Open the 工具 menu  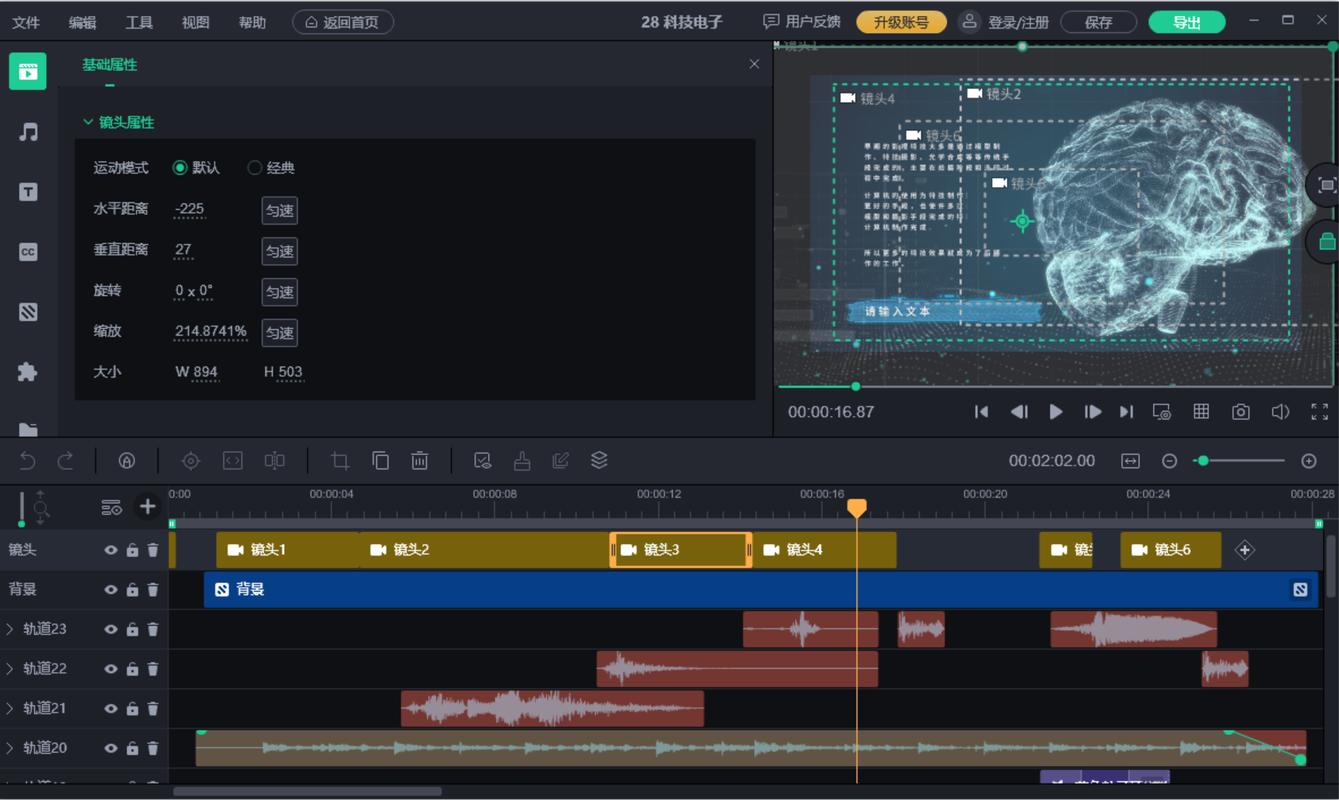(139, 22)
